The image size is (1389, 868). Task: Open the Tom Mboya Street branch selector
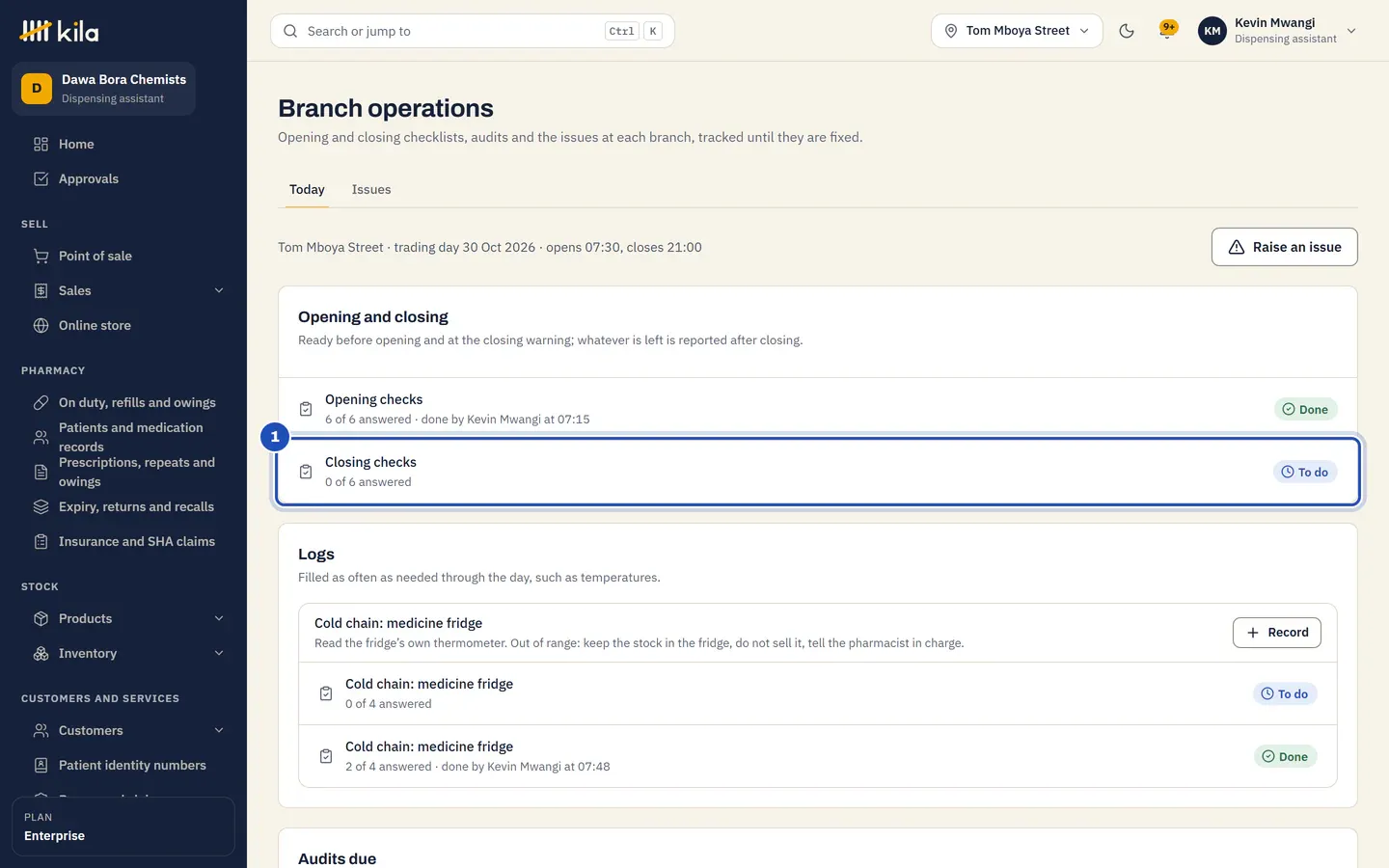click(1017, 31)
